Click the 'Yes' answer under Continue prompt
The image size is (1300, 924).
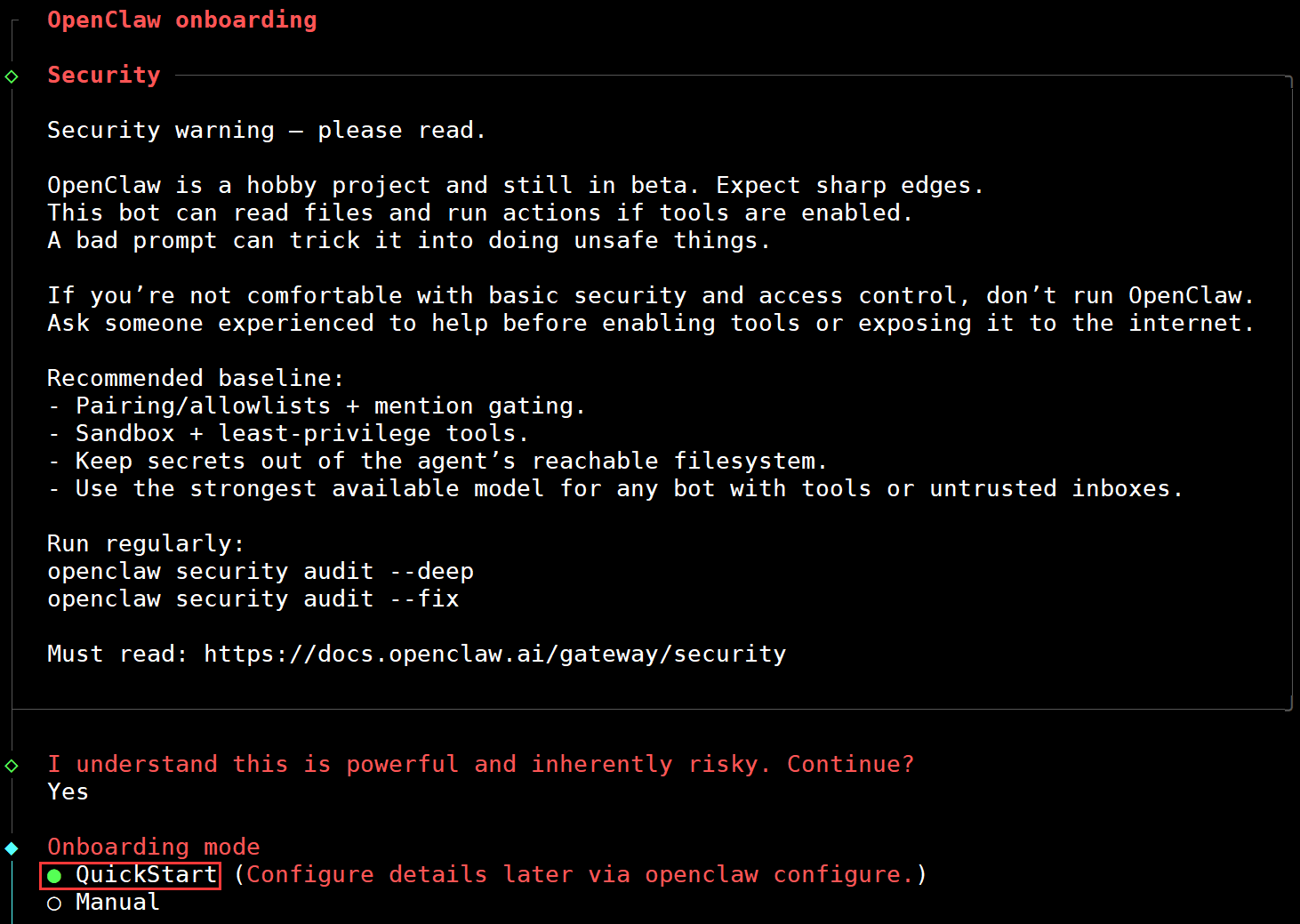(x=68, y=792)
